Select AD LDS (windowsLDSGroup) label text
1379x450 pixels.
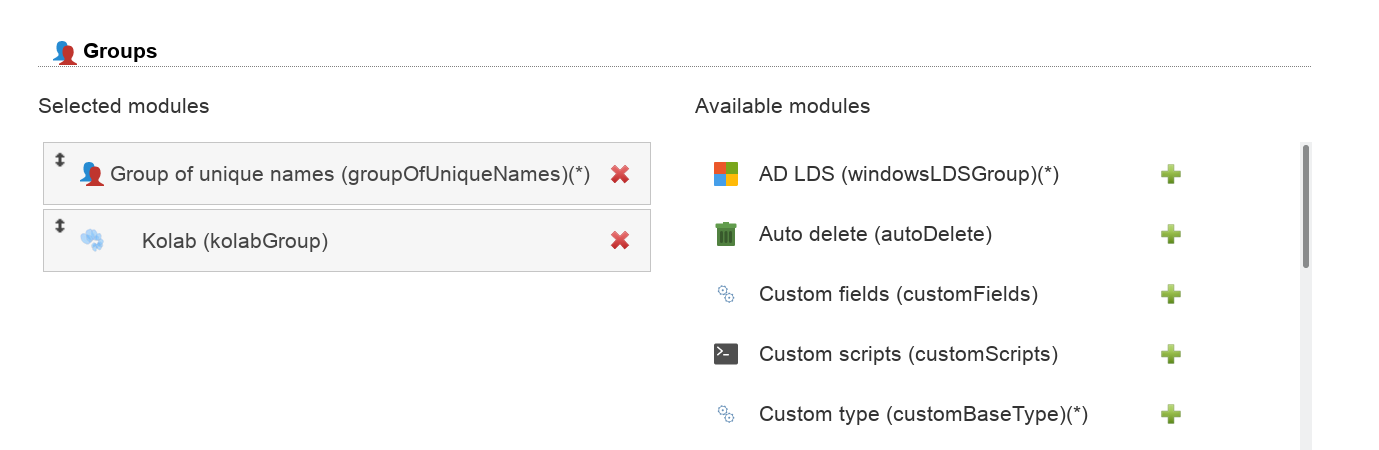[x=908, y=175]
